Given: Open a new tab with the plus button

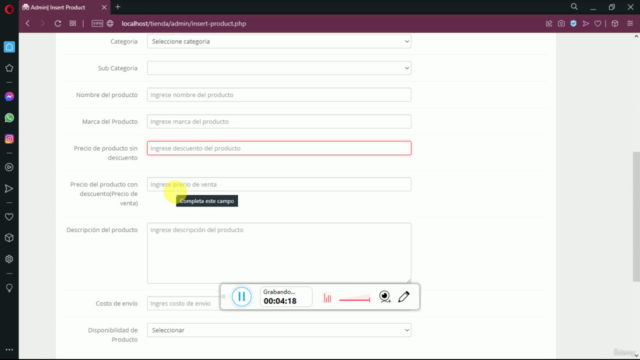Looking at the screenshot, I should point(118,7).
